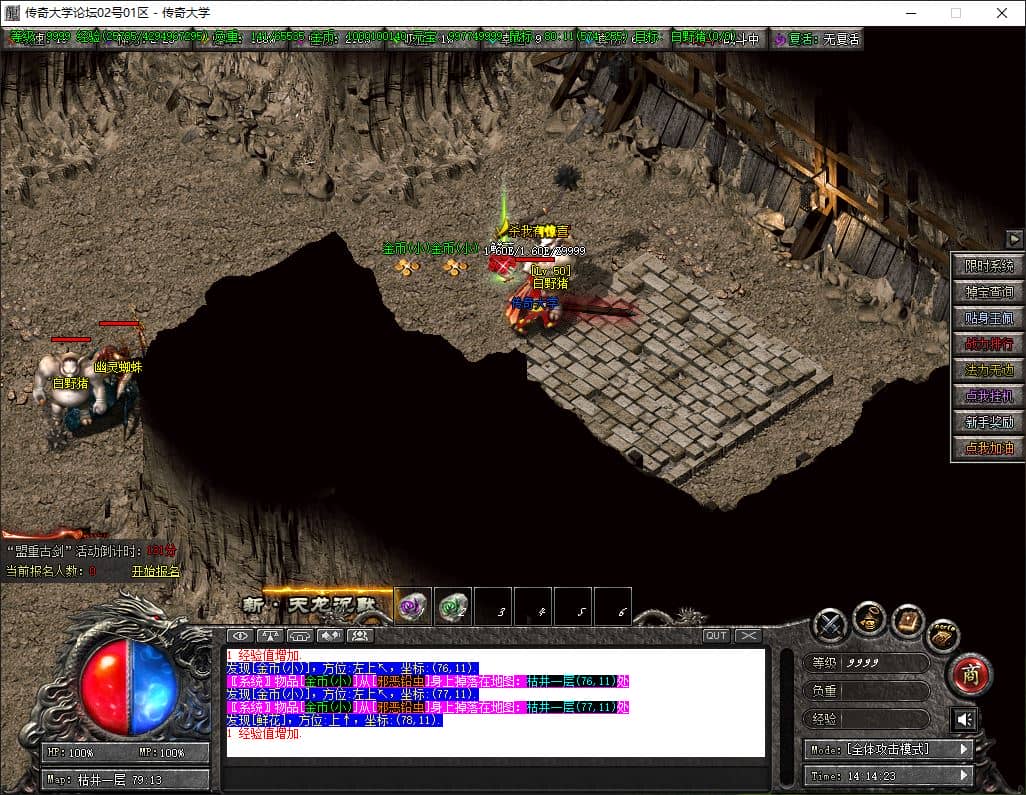
Task: Click the 负重 weight bar
Action: 865,691
